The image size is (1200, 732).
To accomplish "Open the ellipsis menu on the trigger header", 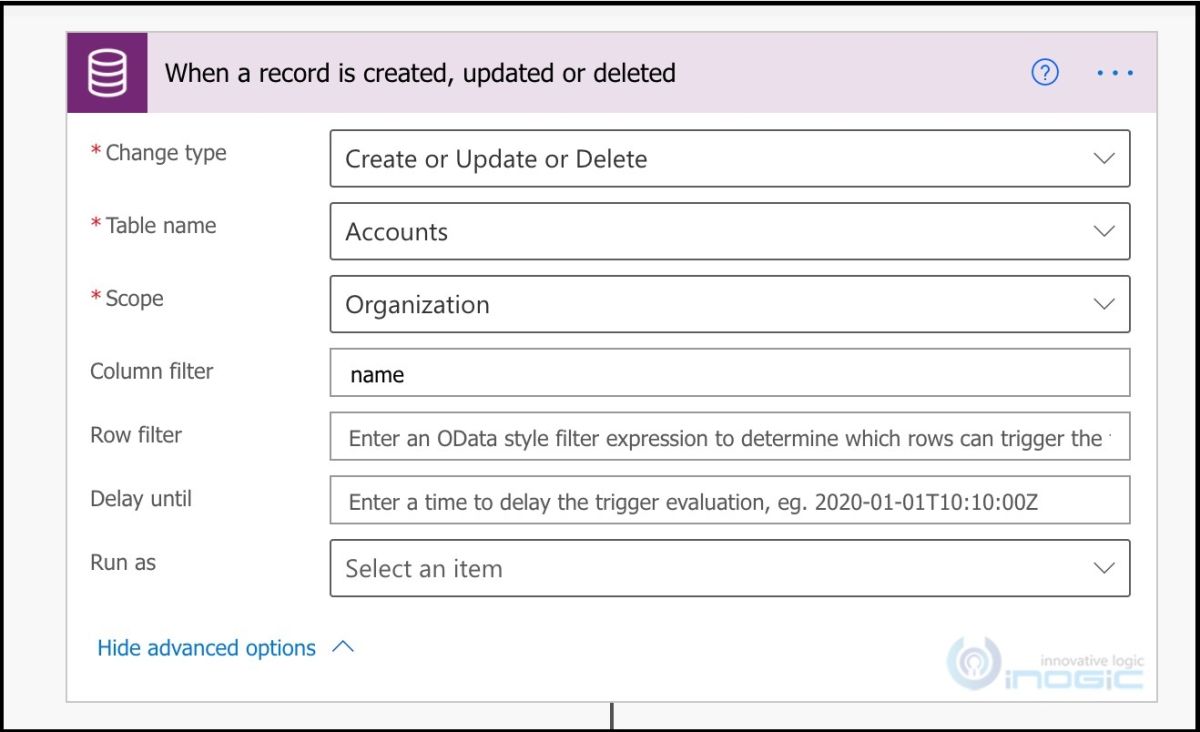I will click(1114, 72).
